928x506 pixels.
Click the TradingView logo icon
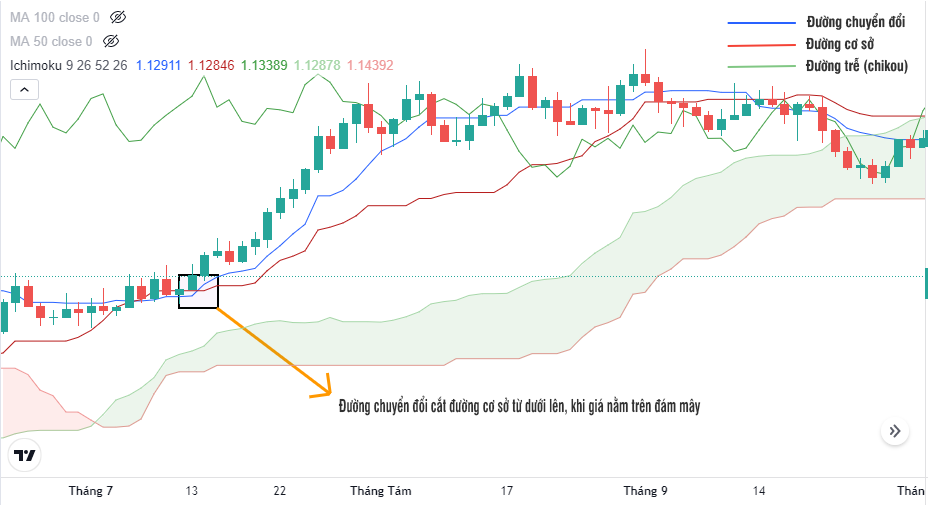[x=25, y=455]
